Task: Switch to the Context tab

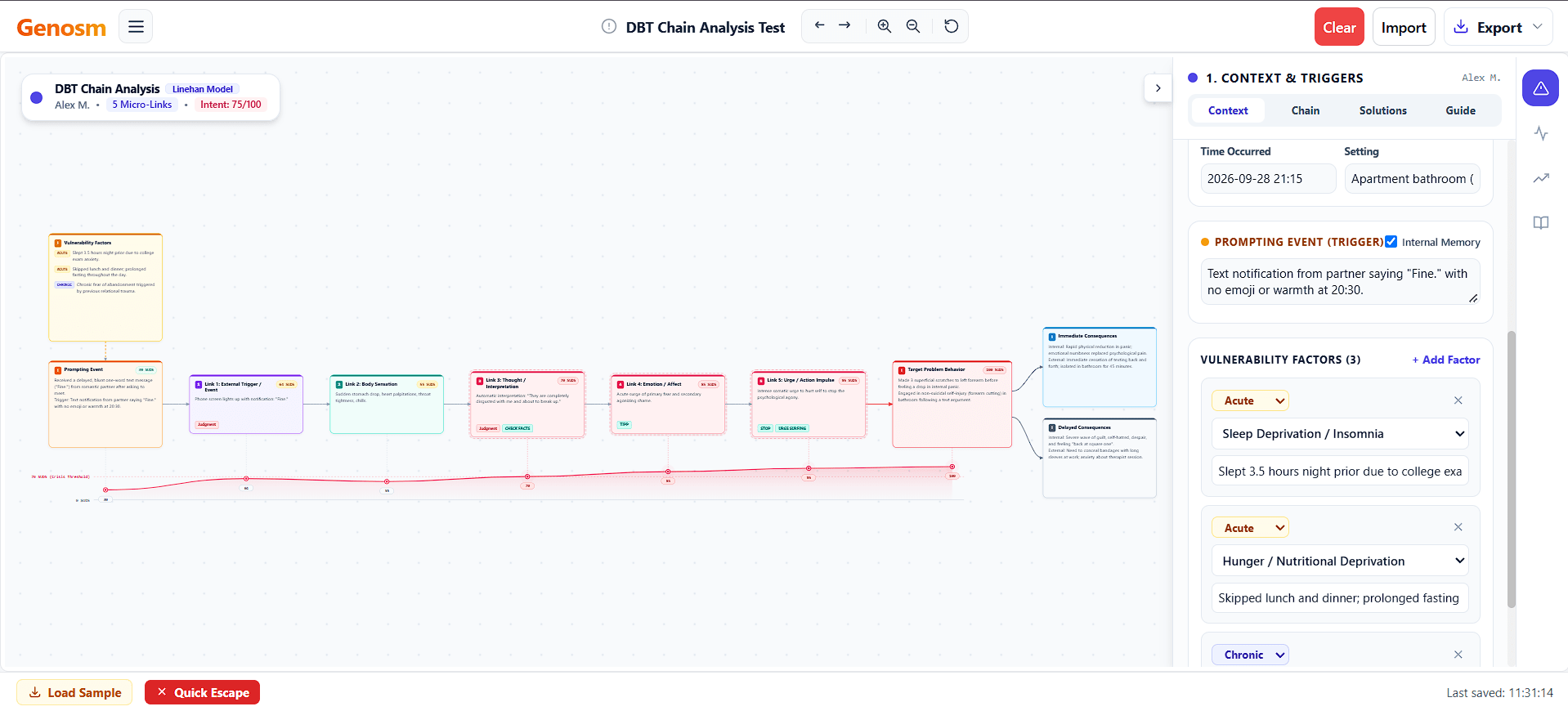Action: click(1228, 110)
